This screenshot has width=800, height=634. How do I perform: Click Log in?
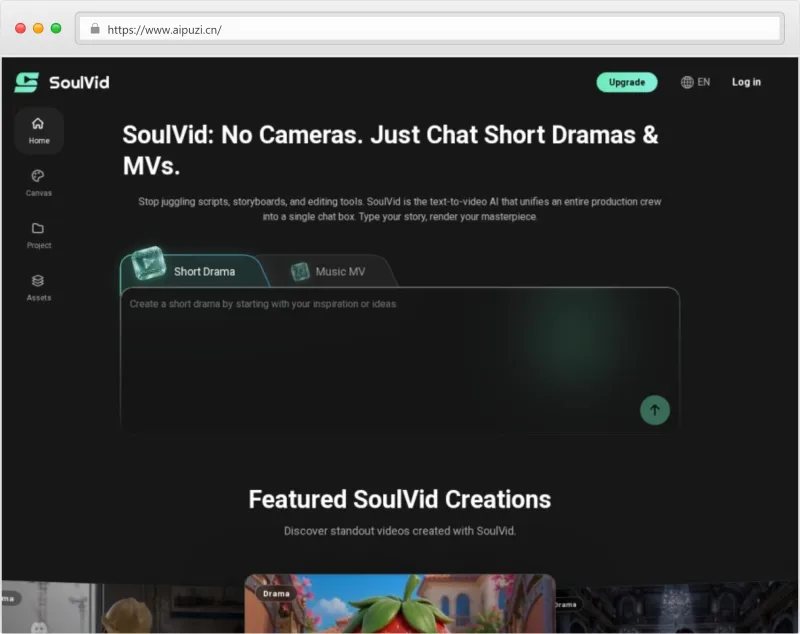tap(746, 82)
